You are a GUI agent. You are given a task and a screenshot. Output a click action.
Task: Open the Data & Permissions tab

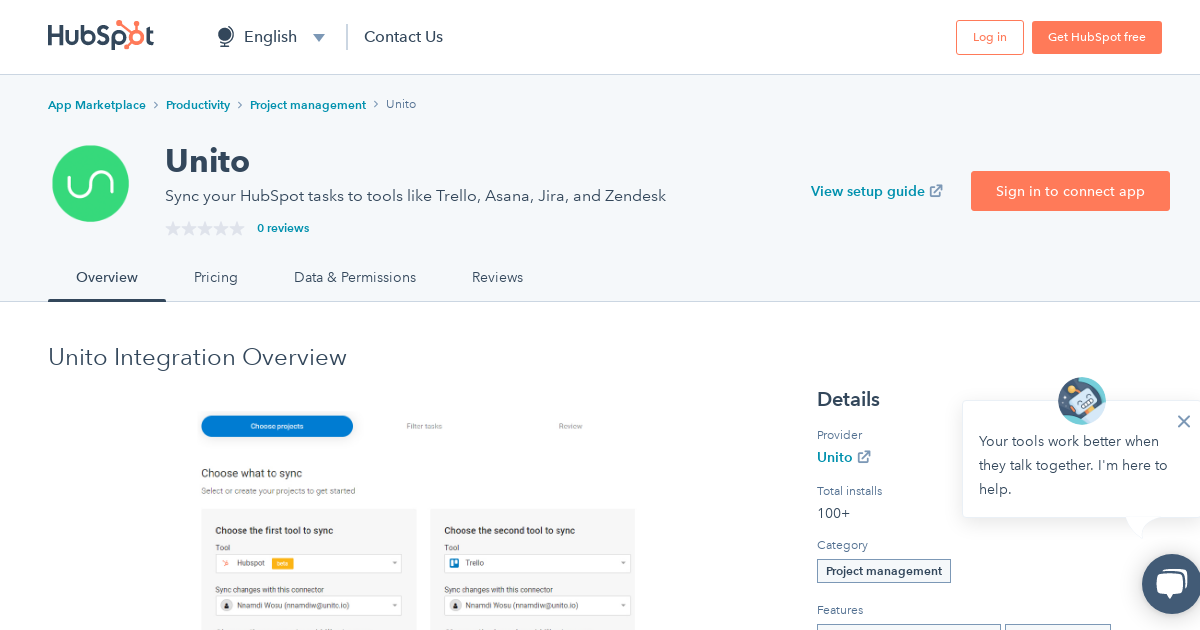tap(355, 278)
